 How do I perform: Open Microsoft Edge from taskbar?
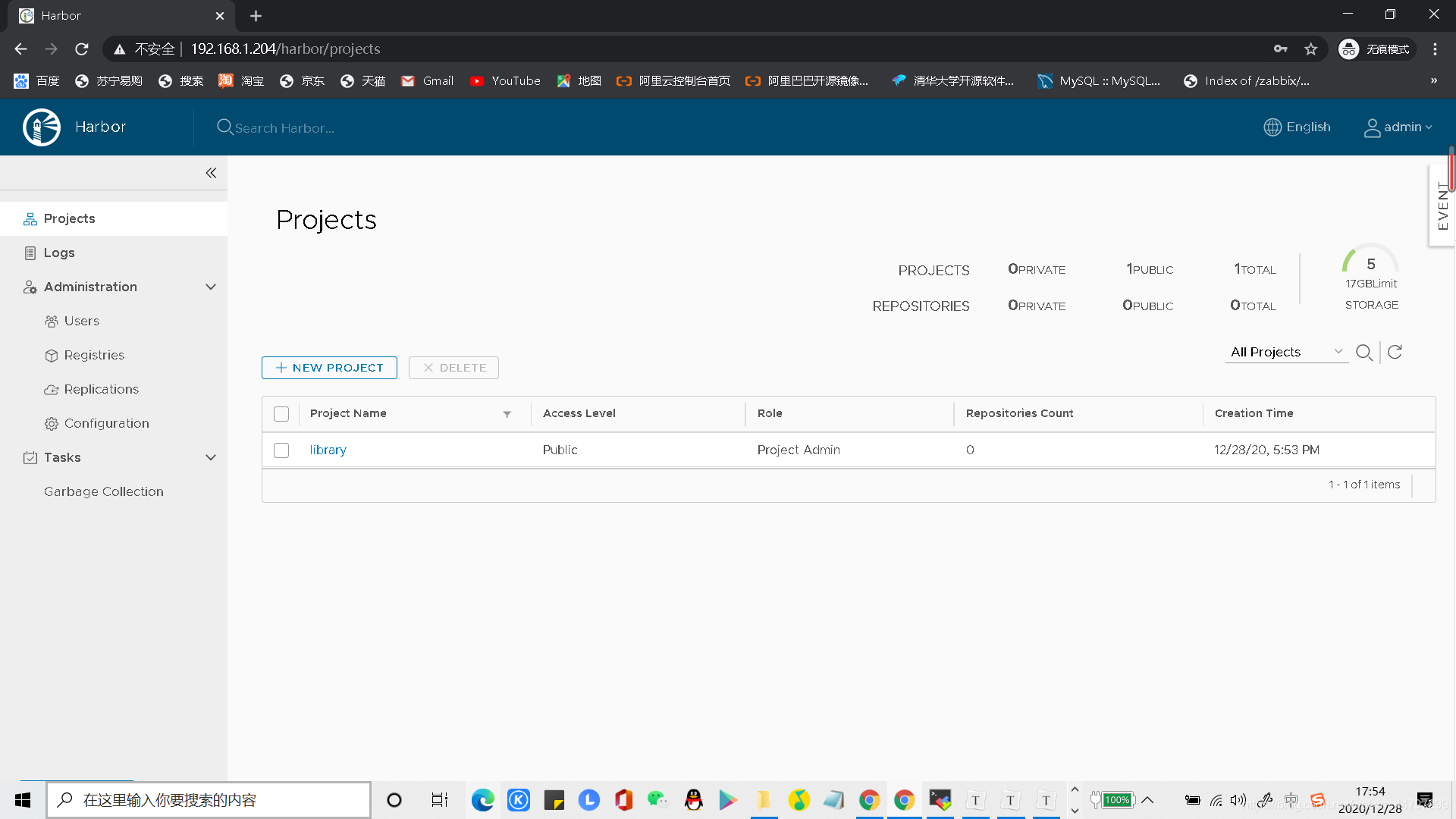482,800
